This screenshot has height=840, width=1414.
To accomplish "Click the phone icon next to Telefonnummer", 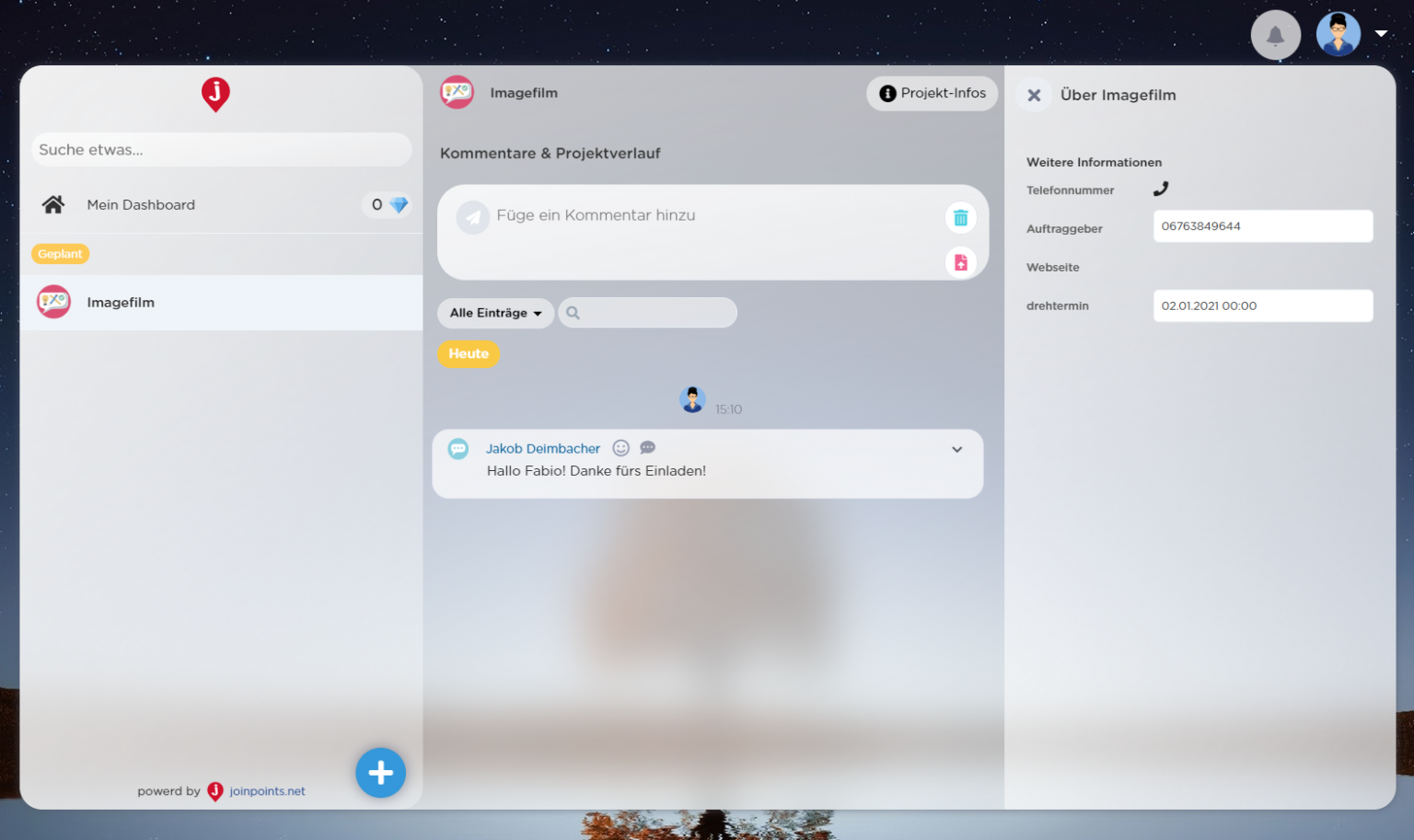I will pyautogui.click(x=1161, y=188).
